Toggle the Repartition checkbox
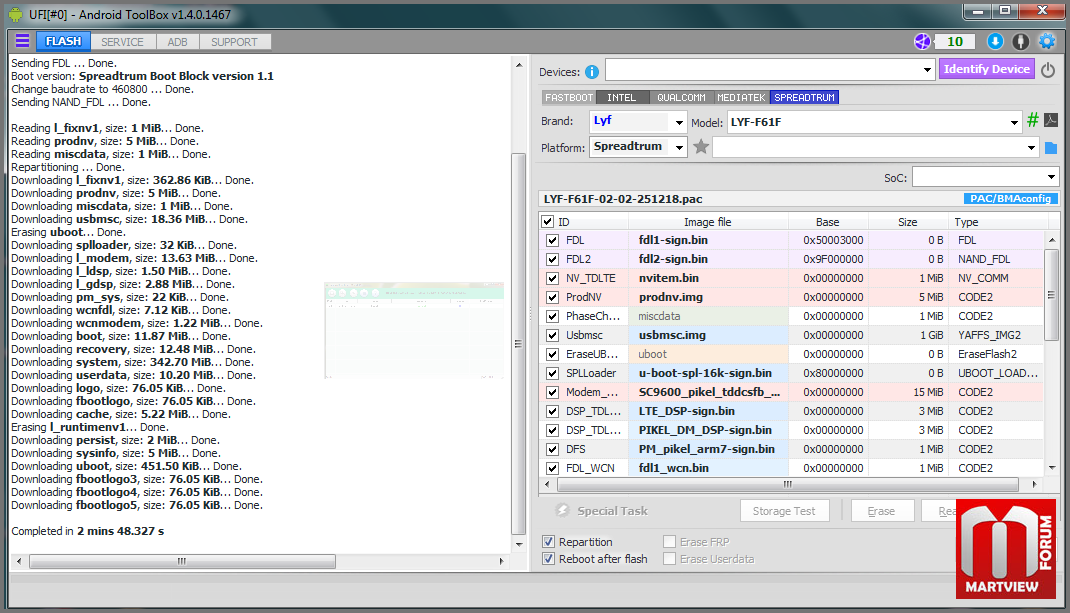1070x613 pixels. [x=548, y=541]
